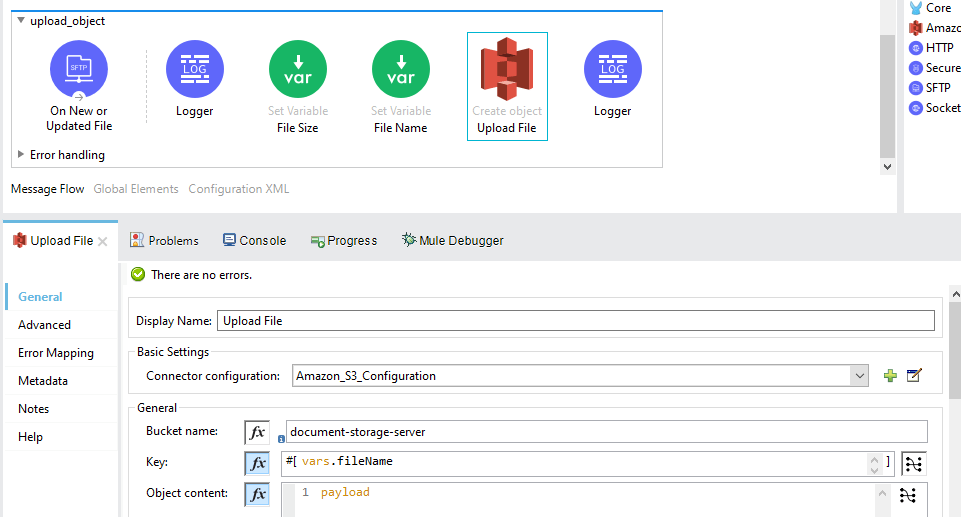
Task: Toggle fx expression mode for Key field
Action: coord(257,463)
